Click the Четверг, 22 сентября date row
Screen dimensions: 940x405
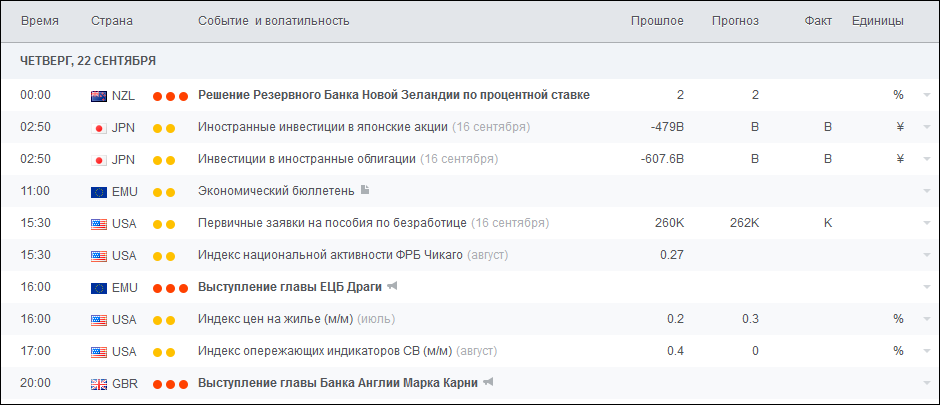[x=88, y=60]
